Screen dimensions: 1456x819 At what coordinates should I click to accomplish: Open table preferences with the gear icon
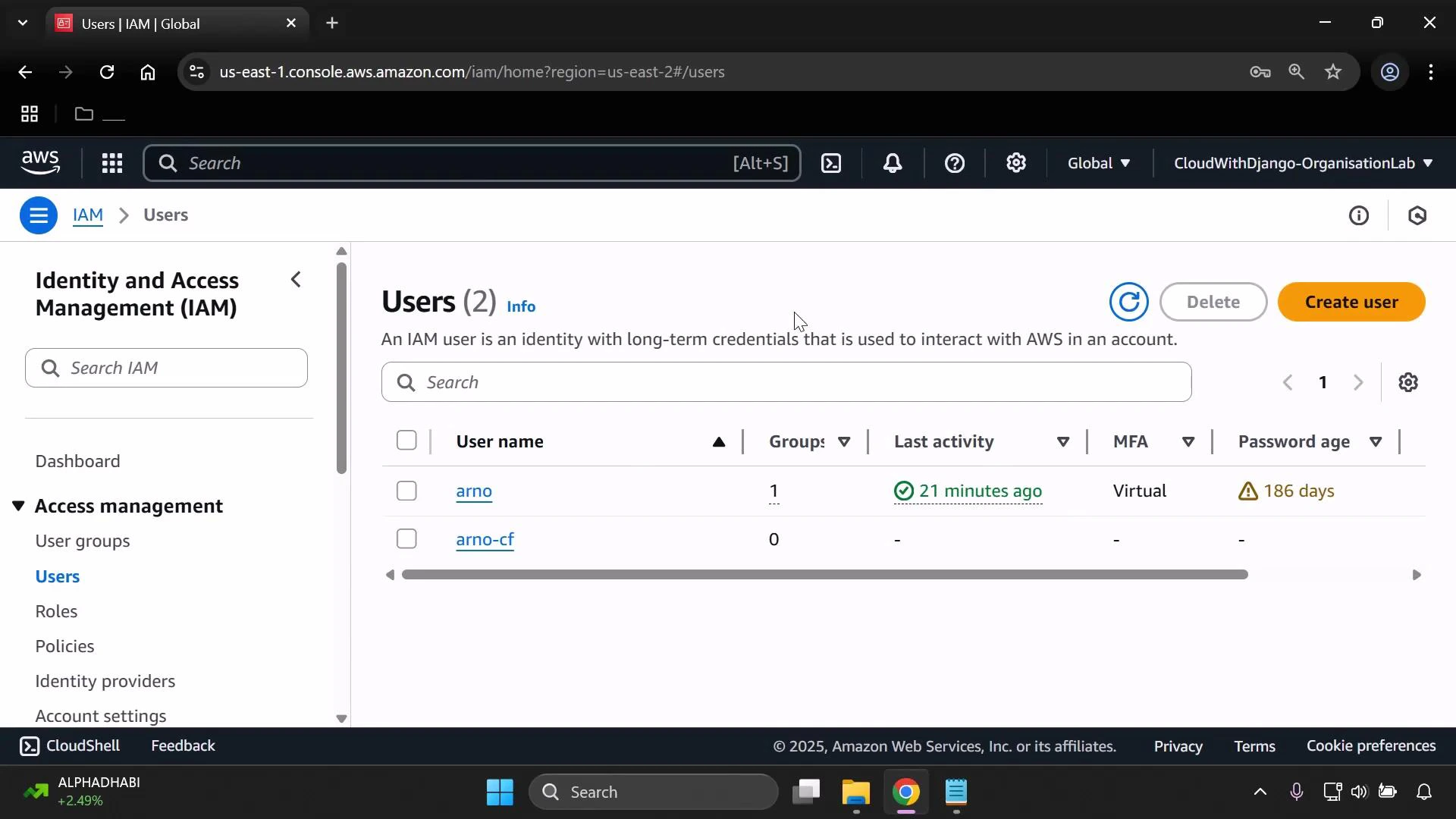coord(1409,382)
